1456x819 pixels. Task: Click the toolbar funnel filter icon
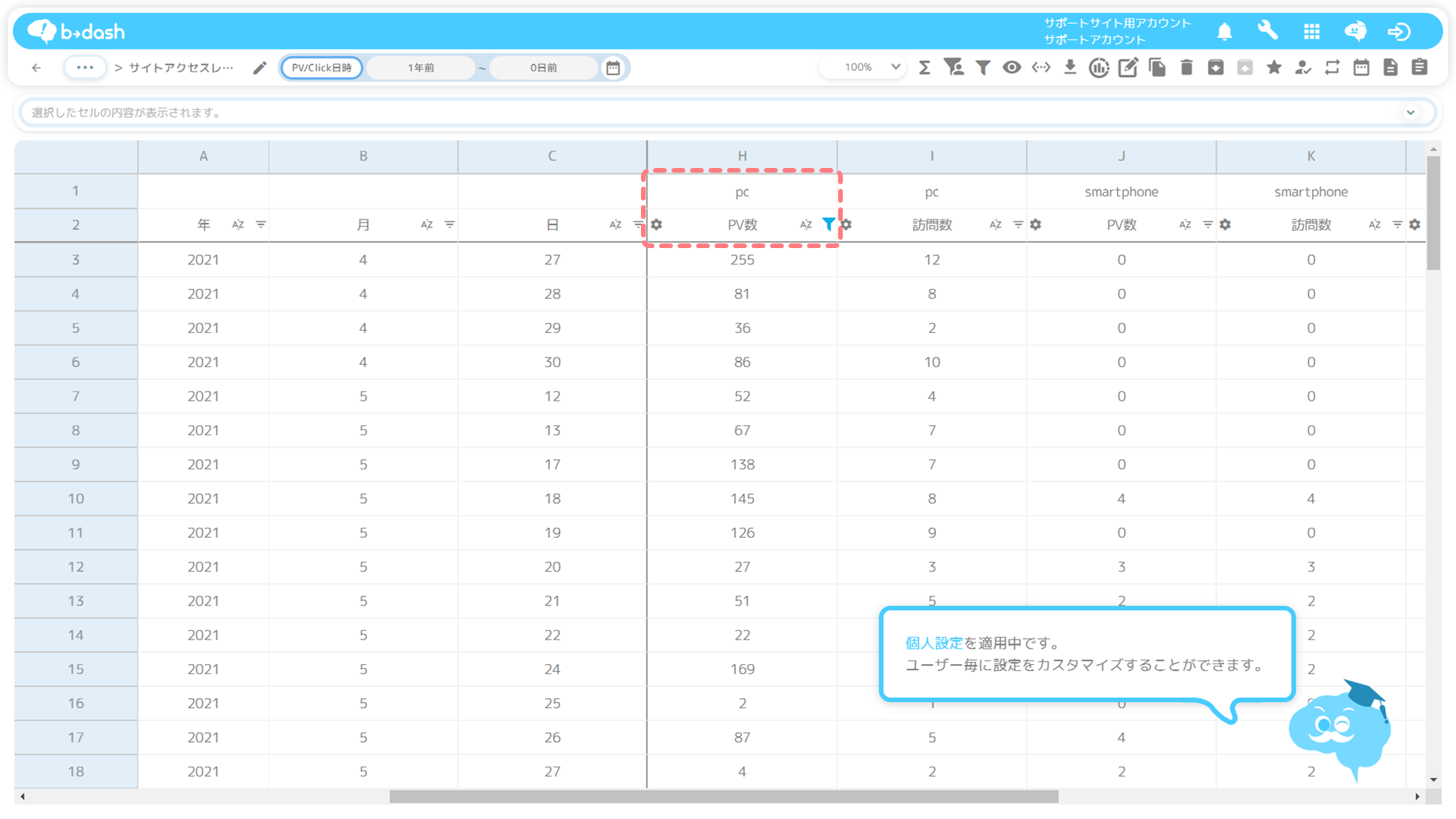(x=983, y=68)
